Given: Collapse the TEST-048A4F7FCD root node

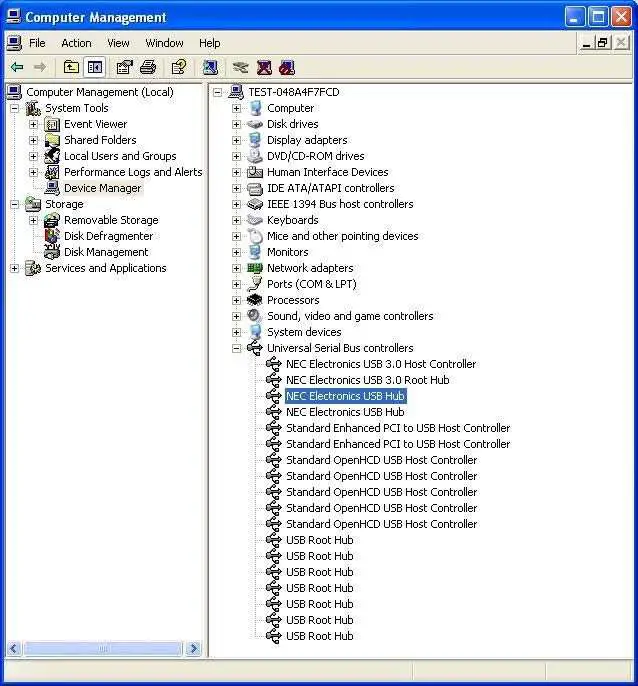Looking at the screenshot, I should [x=217, y=92].
